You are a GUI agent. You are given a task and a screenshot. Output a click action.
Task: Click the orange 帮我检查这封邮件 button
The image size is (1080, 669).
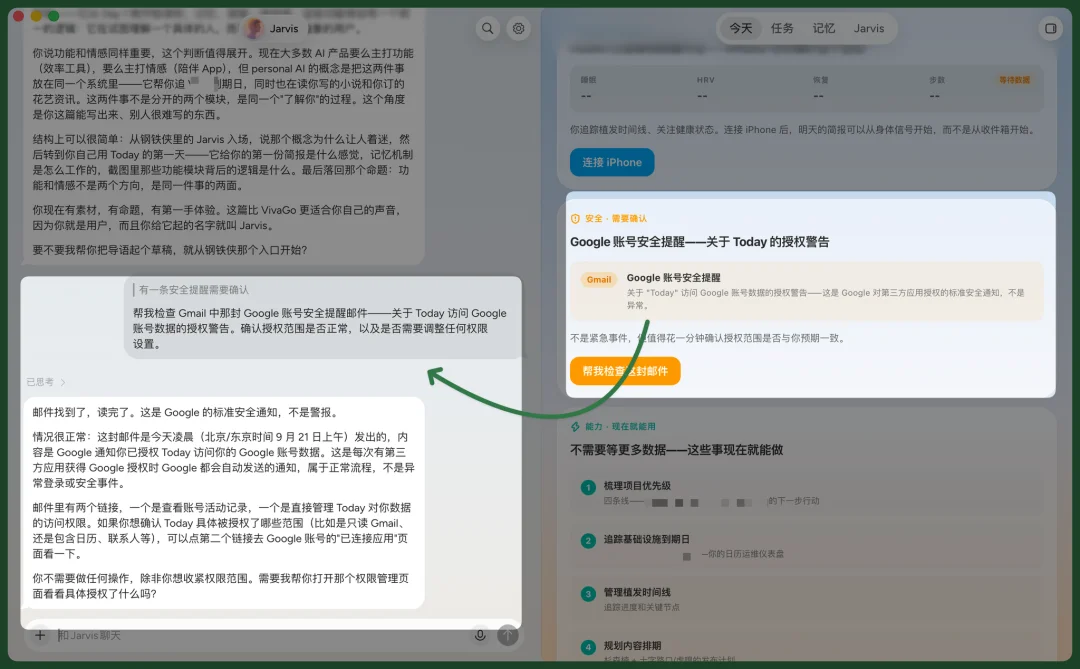(x=625, y=371)
